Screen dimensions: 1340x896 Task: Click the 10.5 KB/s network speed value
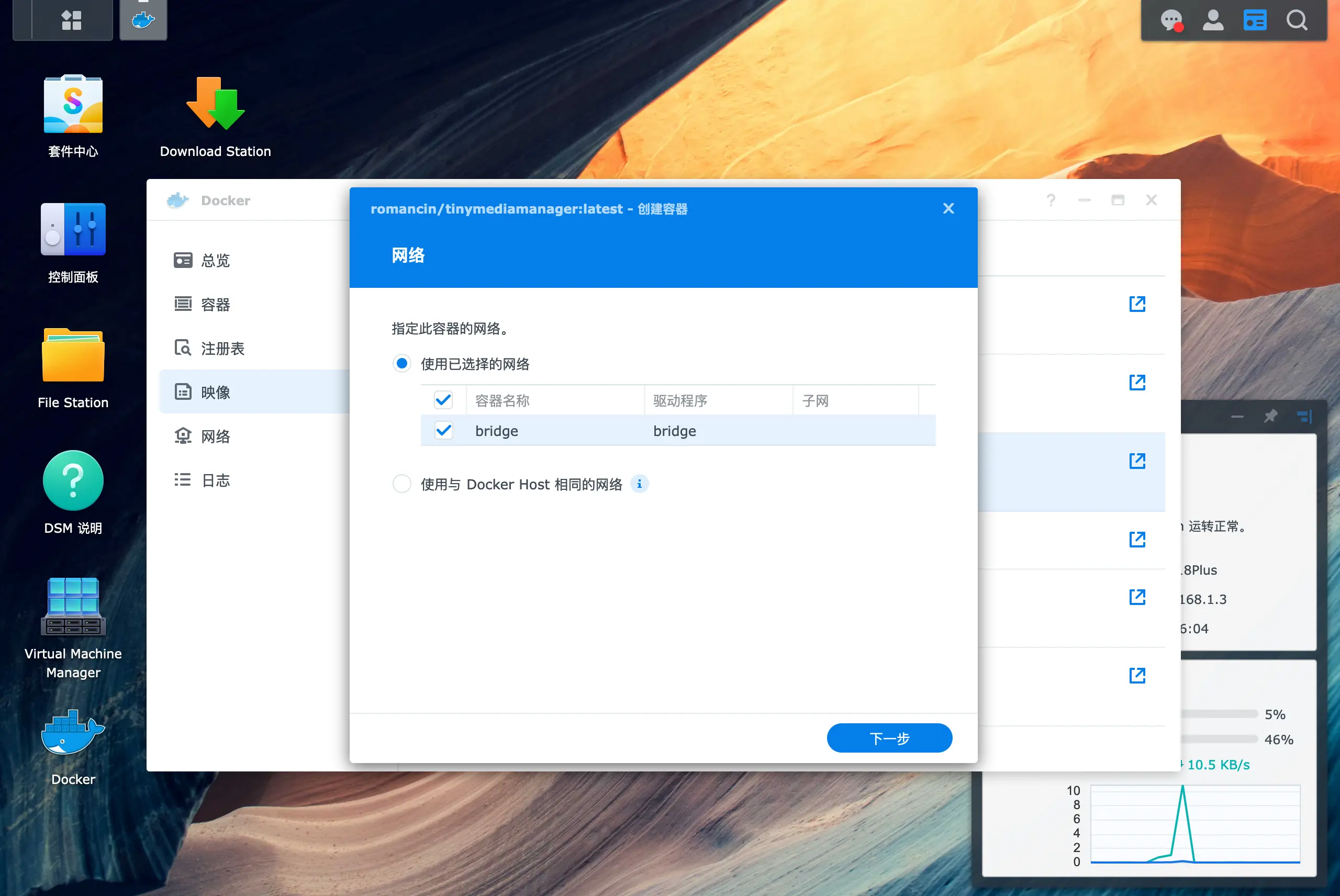[x=1218, y=765]
